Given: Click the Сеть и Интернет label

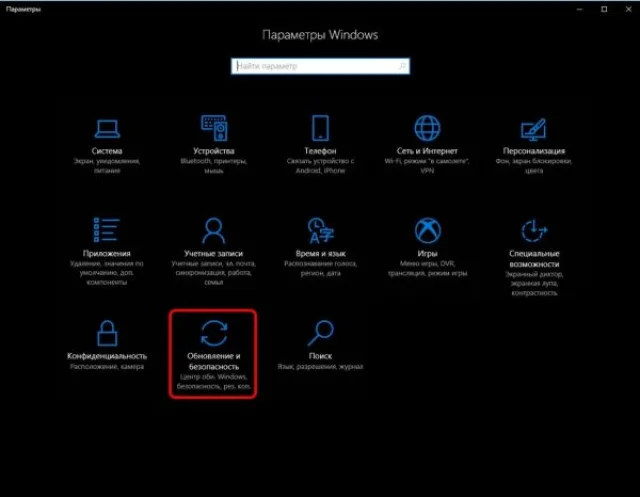Looking at the screenshot, I should (x=427, y=151).
